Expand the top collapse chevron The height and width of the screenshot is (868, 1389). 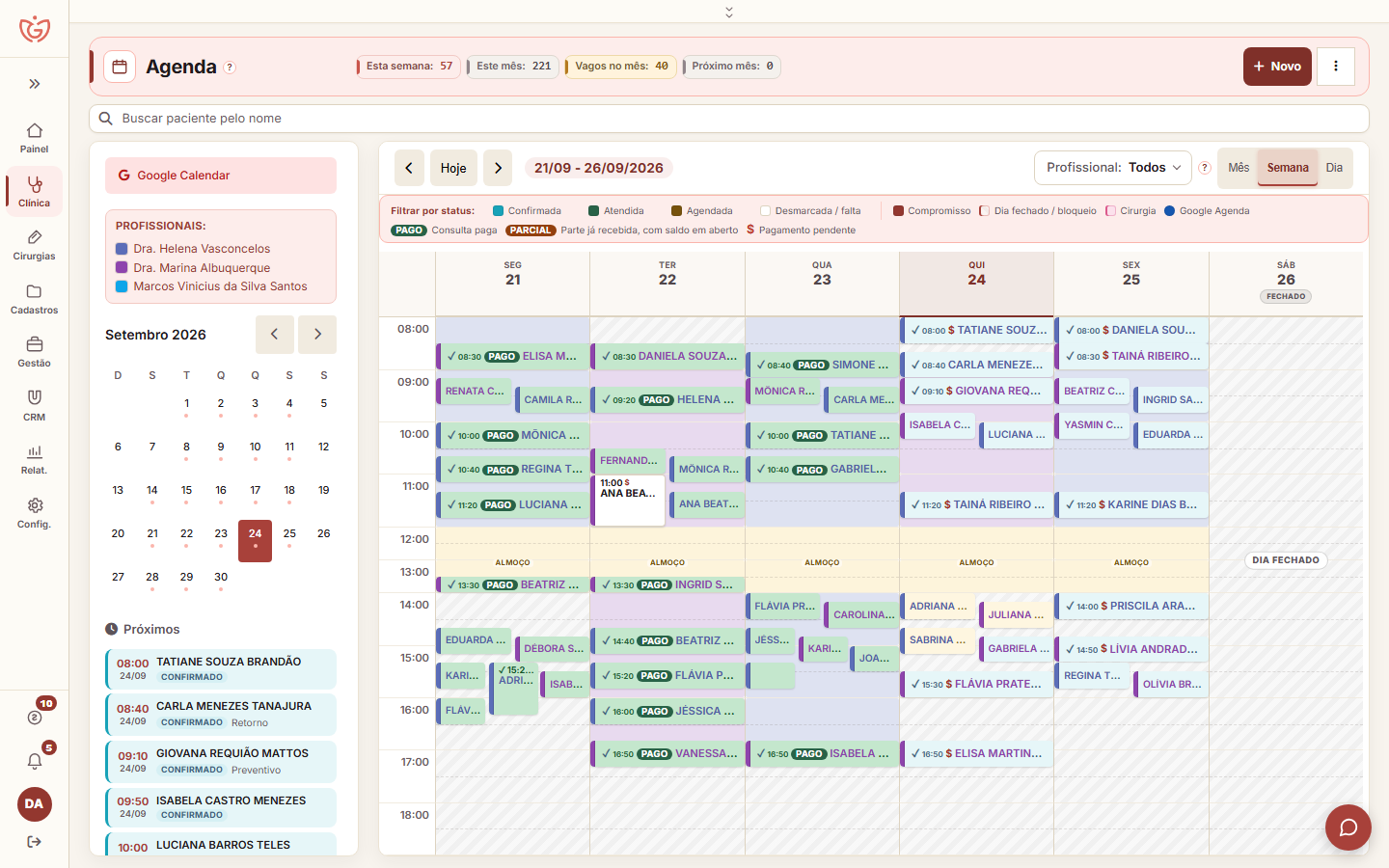point(729,12)
